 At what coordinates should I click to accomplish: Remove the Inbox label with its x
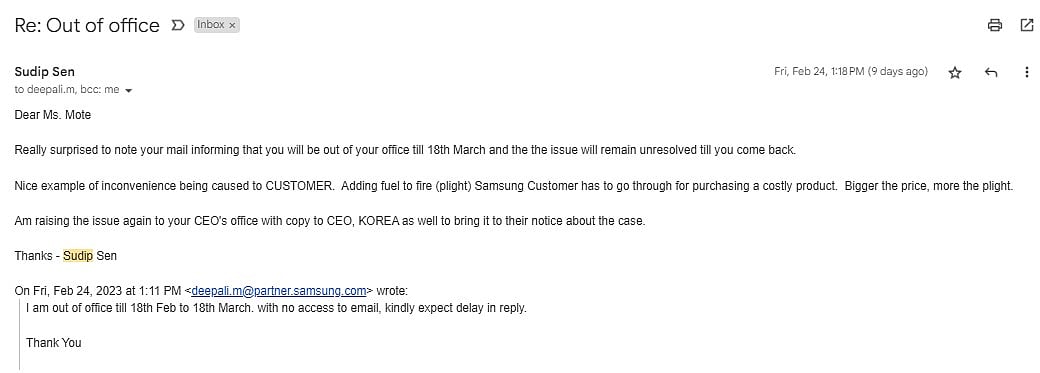pyautogui.click(x=232, y=25)
